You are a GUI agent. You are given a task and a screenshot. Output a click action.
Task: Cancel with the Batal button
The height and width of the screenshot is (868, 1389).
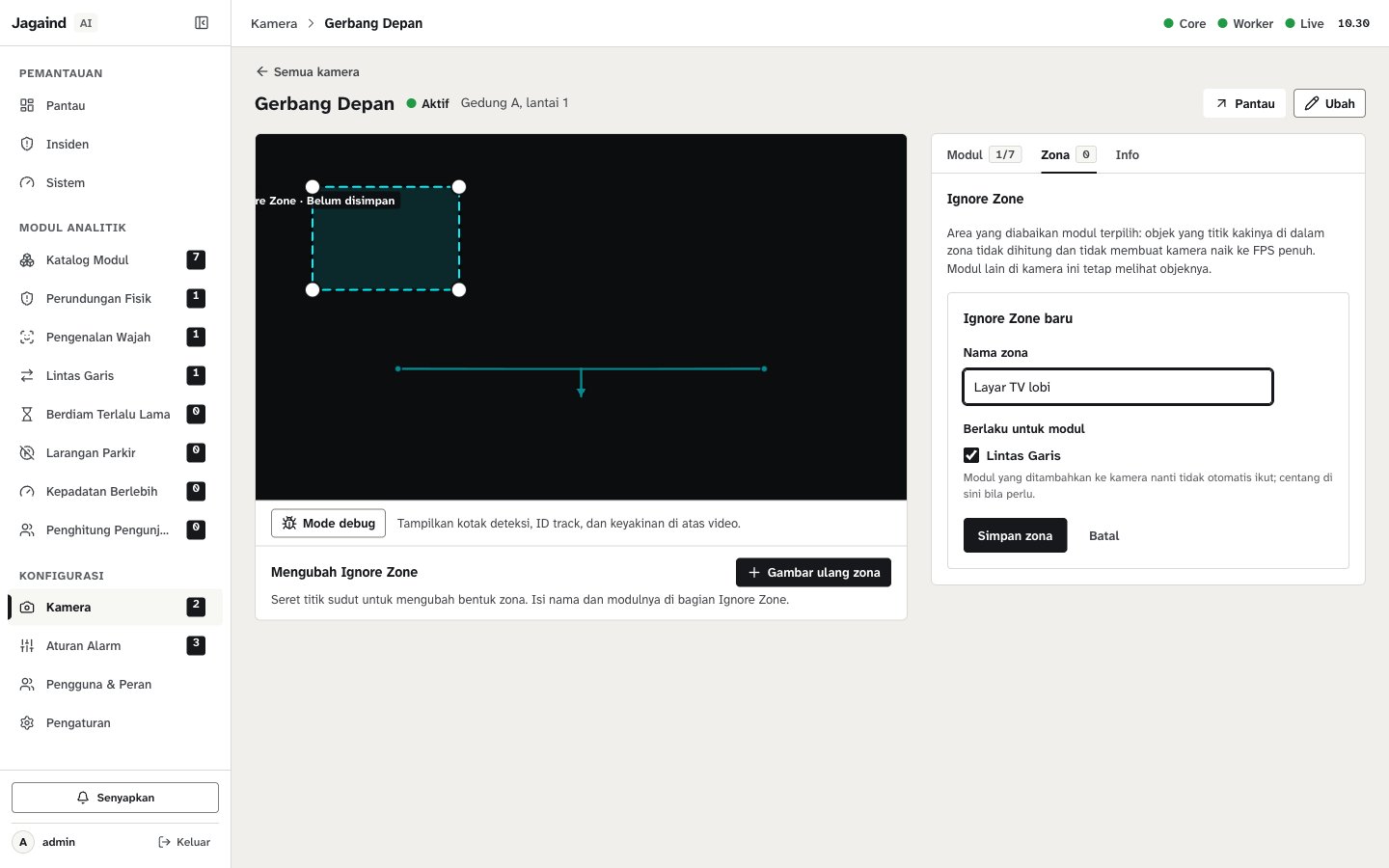click(1103, 535)
